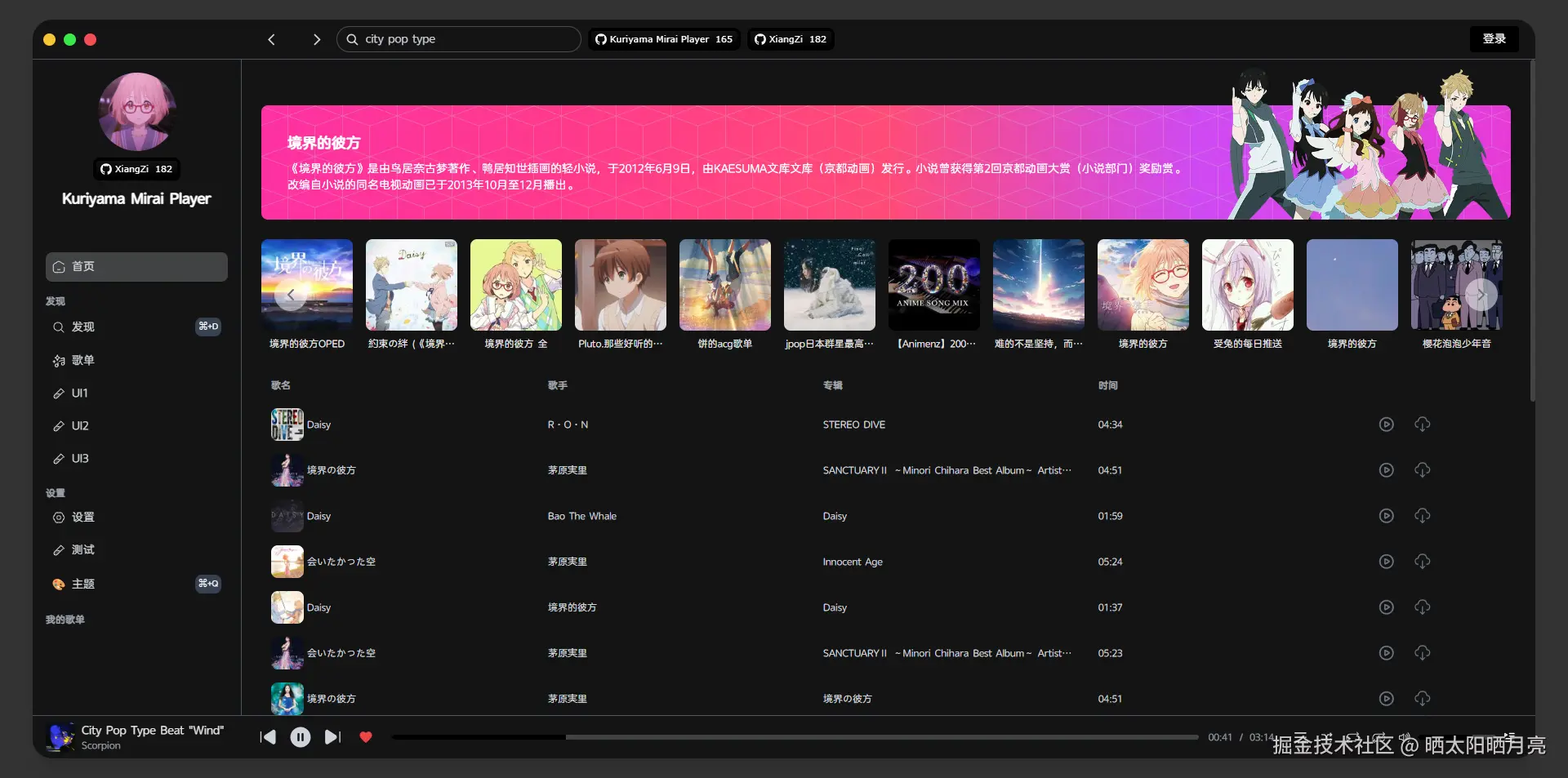The height and width of the screenshot is (778, 1568).
Task: Open the 难的不是坚持 playlist cover
Action: click(1039, 285)
